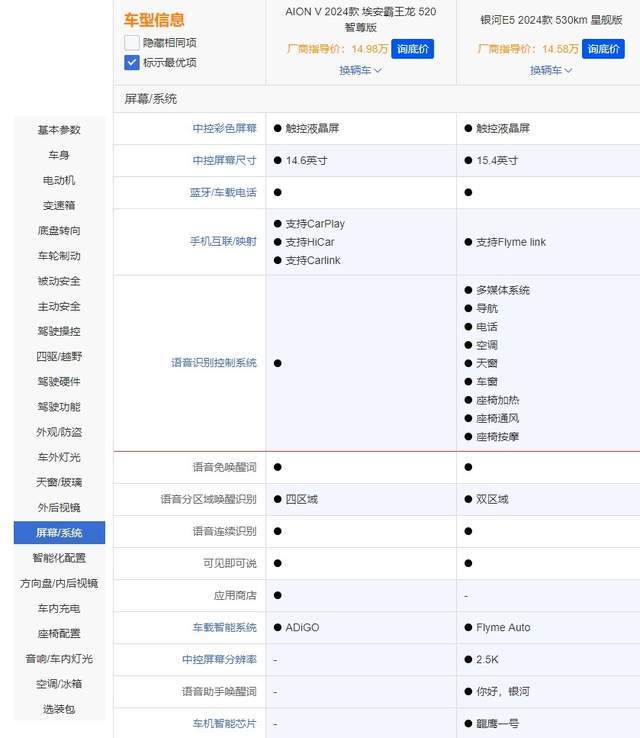The image size is (640, 738).
Task: Click 14.6英寸 screen size value
Action: (x=306, y=160)
